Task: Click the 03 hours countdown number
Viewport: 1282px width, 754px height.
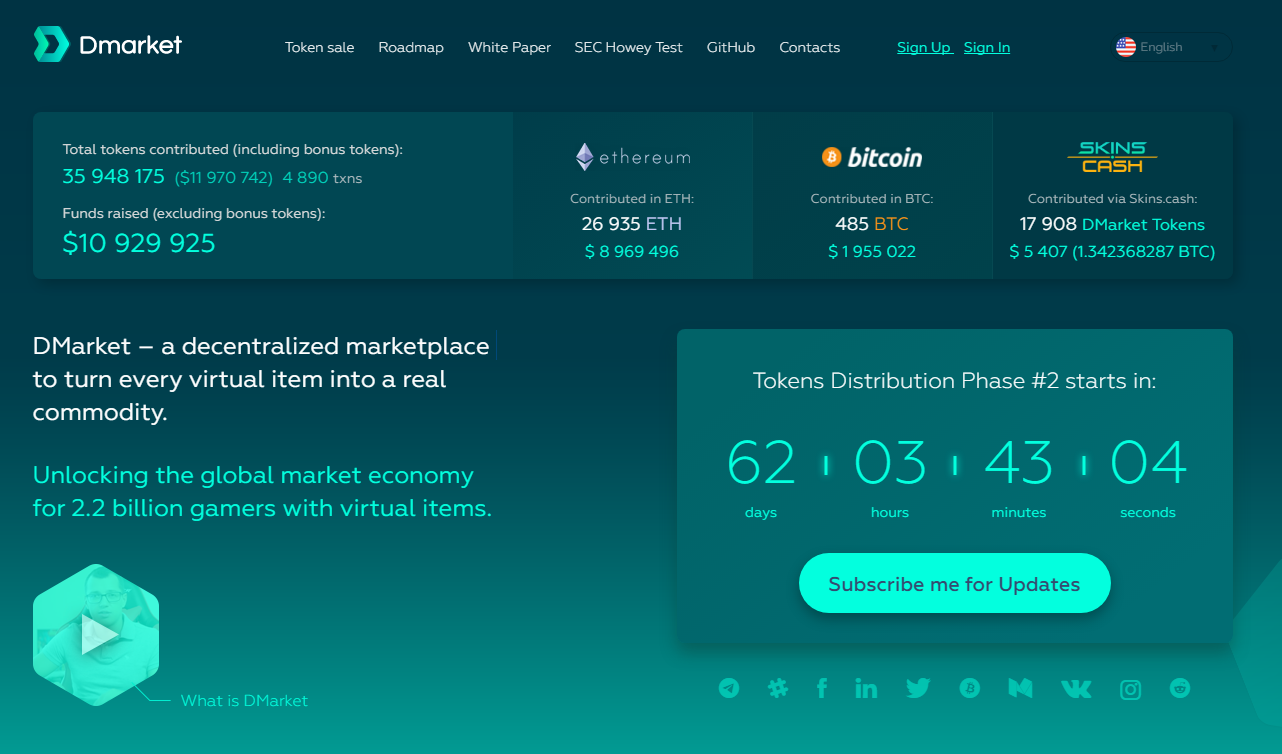Action: pyautogui.click(x=890, y=463)
